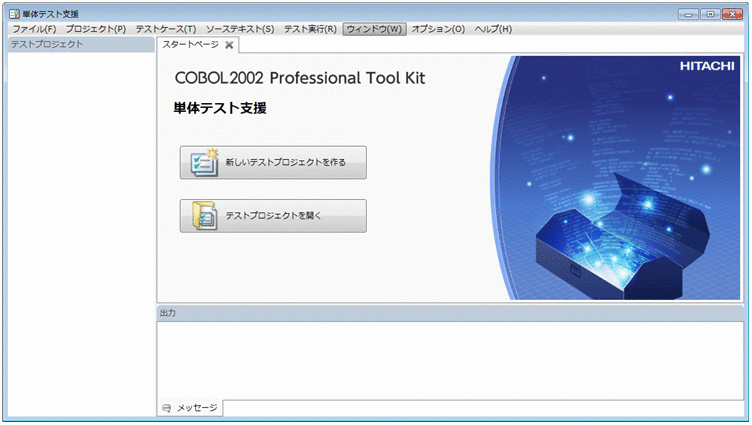The width and height of the screenshot is (752, 425).
Task: Open the ヘルプ(H) menu
Action: (494, 29)
